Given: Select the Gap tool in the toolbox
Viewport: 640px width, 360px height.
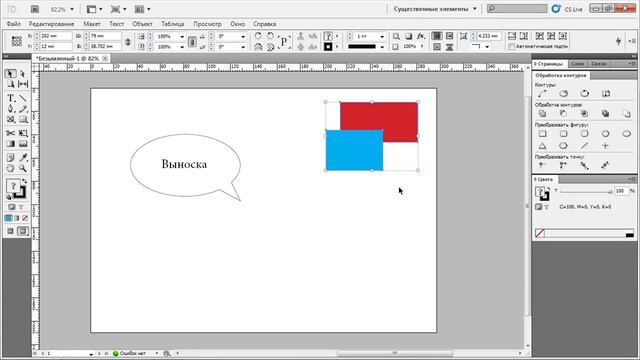Looking at the screenshot, I should coord(23,84).
